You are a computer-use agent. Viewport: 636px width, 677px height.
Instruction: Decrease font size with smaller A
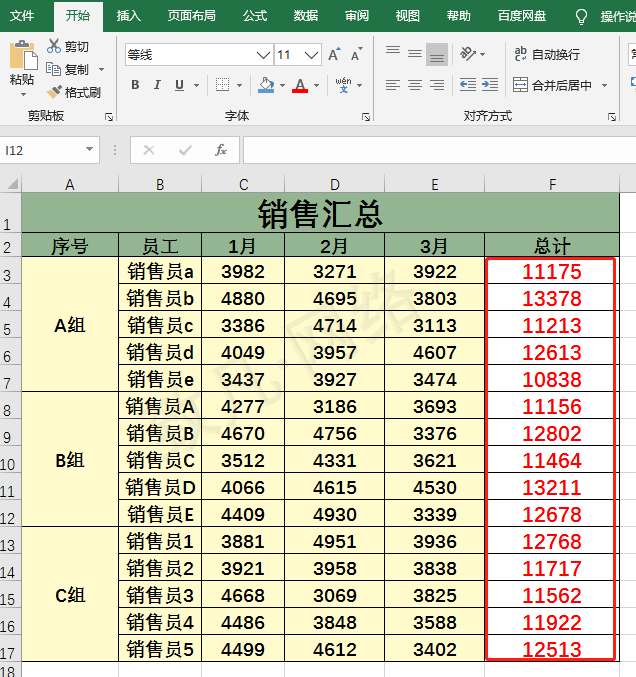(356, 54)
